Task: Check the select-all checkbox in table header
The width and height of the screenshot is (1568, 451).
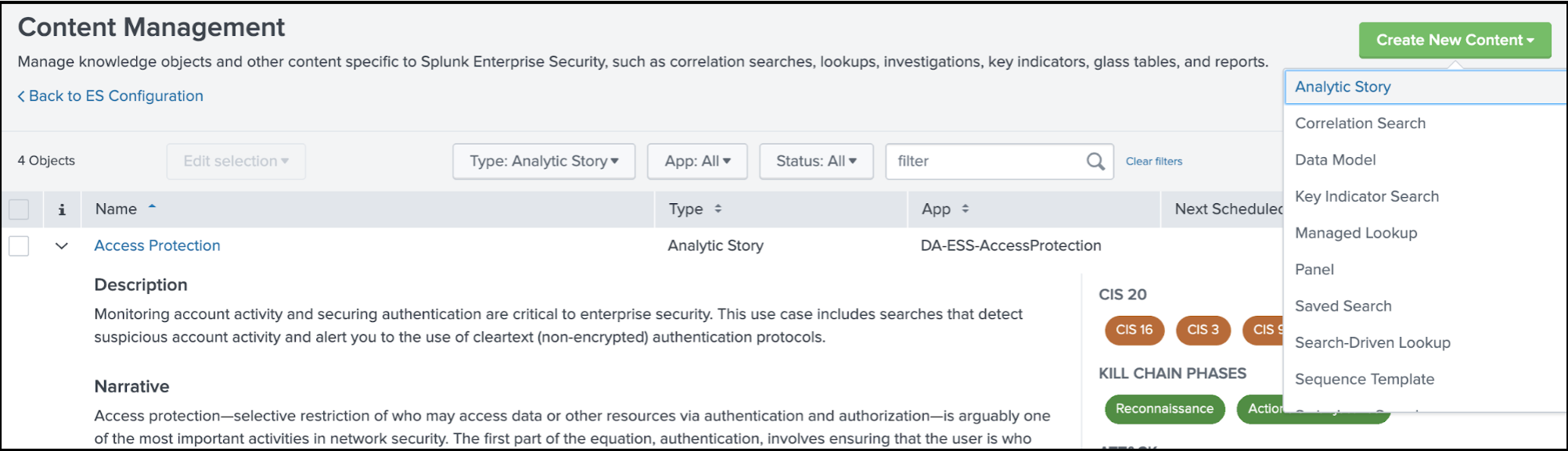Action: pyautogui.click(x=19, y=209)
